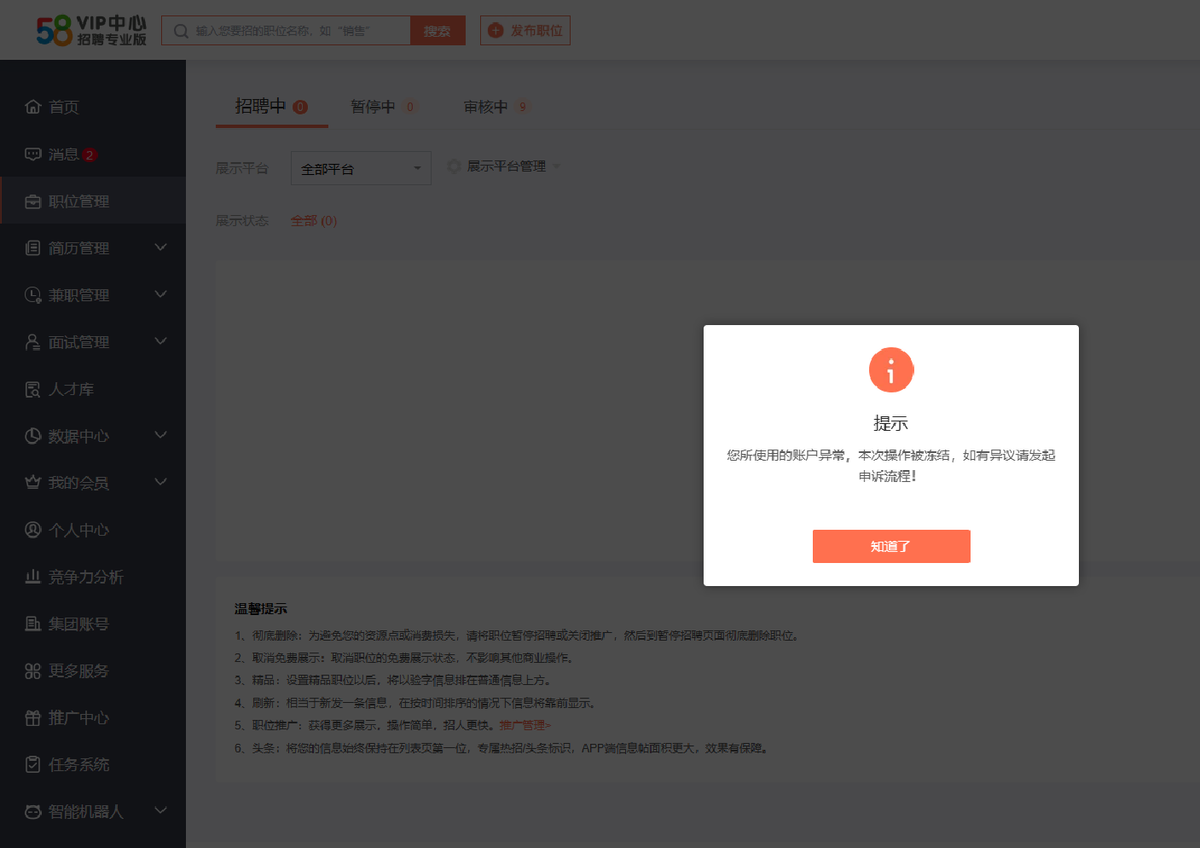Open the 更多服务 grid icon
Viewport: 1200px width, 848px height.
click(33, 671)
